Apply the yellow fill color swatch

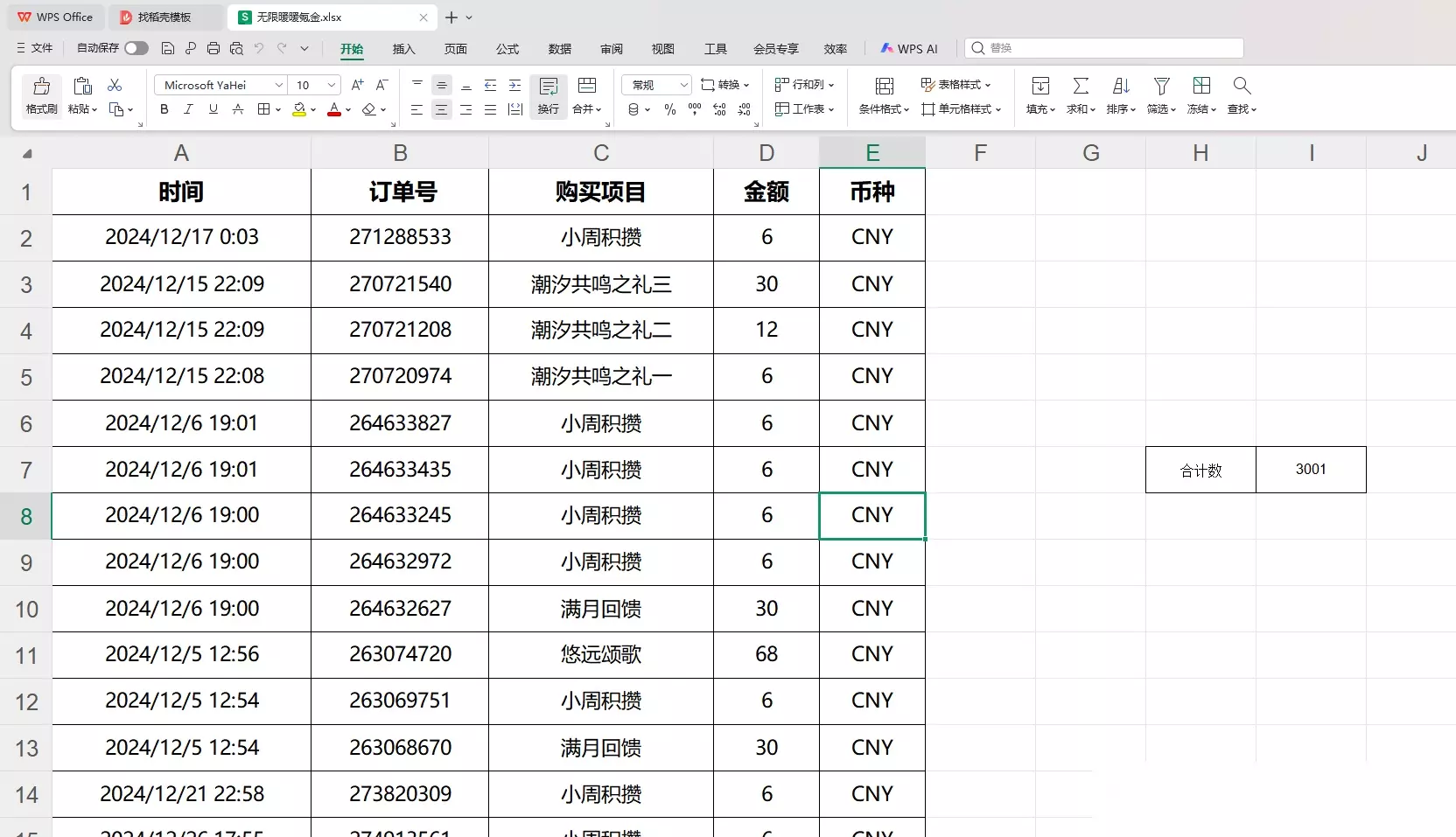[299, 109]
